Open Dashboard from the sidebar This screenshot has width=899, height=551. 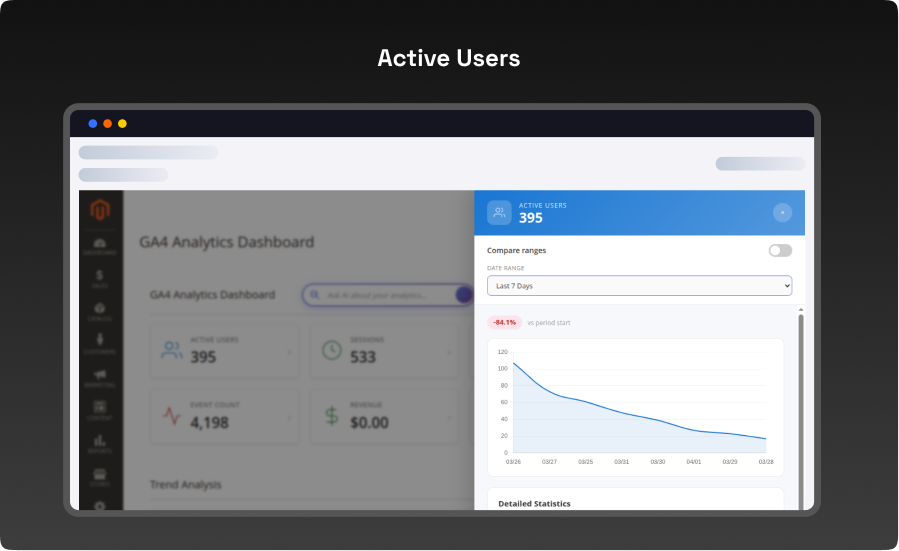(100, 245)
